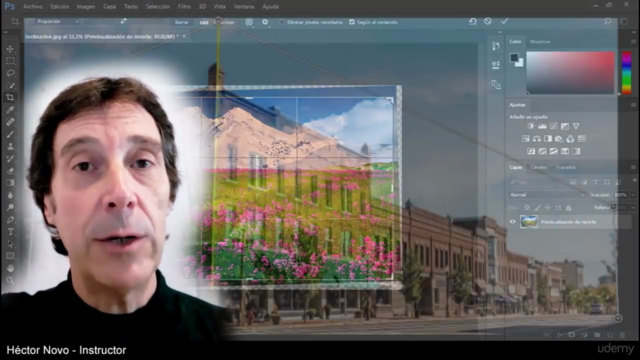
Task: Select the Hand tool
Action: click(x=10, y=268)
